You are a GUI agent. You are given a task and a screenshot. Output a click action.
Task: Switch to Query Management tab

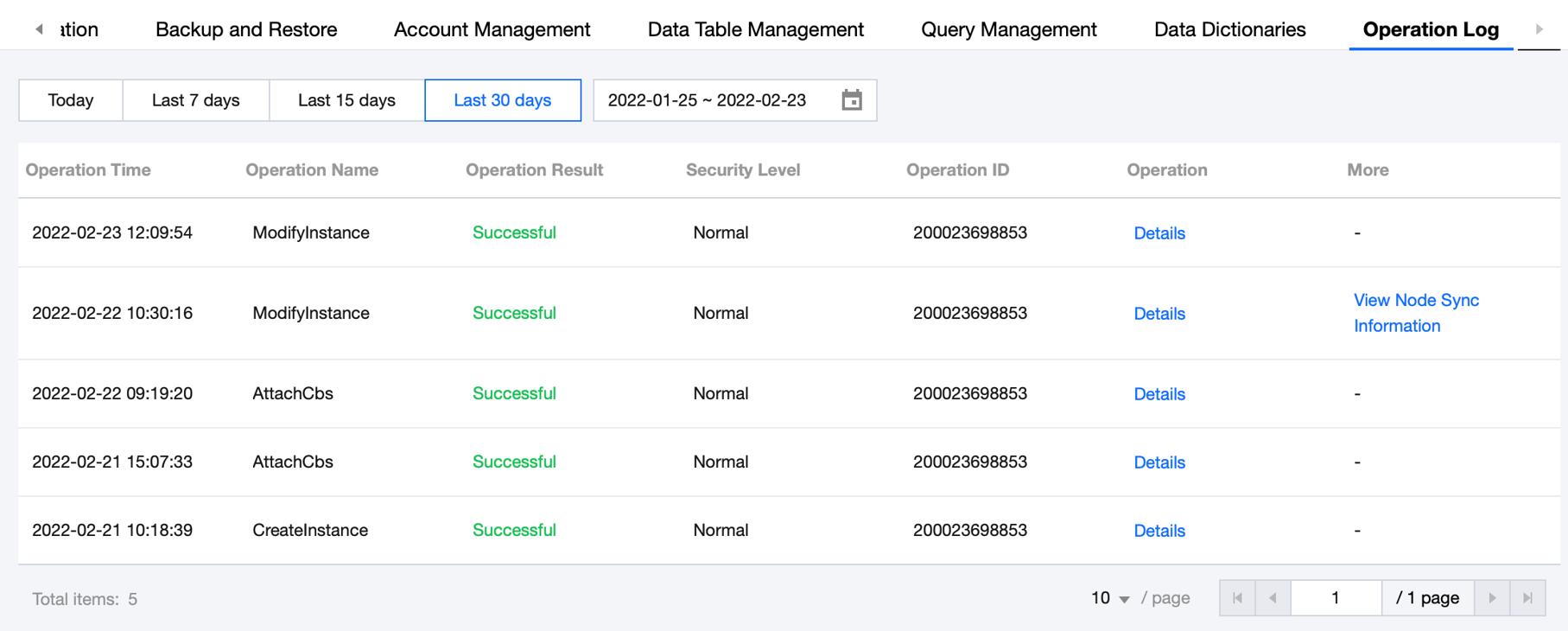(x=1008, y=29)
